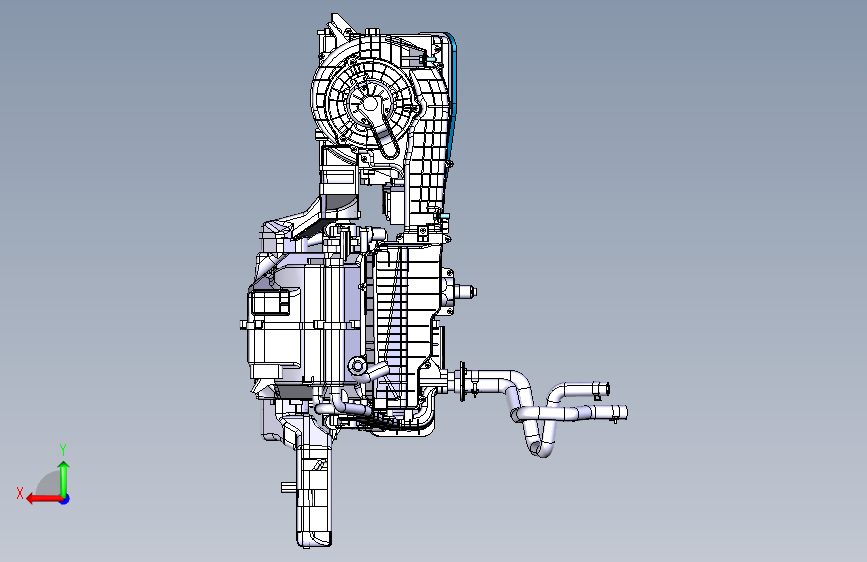Click the green Y axis arrow of triad
Screen dimensions: 867x562
(x=64, y=479)
